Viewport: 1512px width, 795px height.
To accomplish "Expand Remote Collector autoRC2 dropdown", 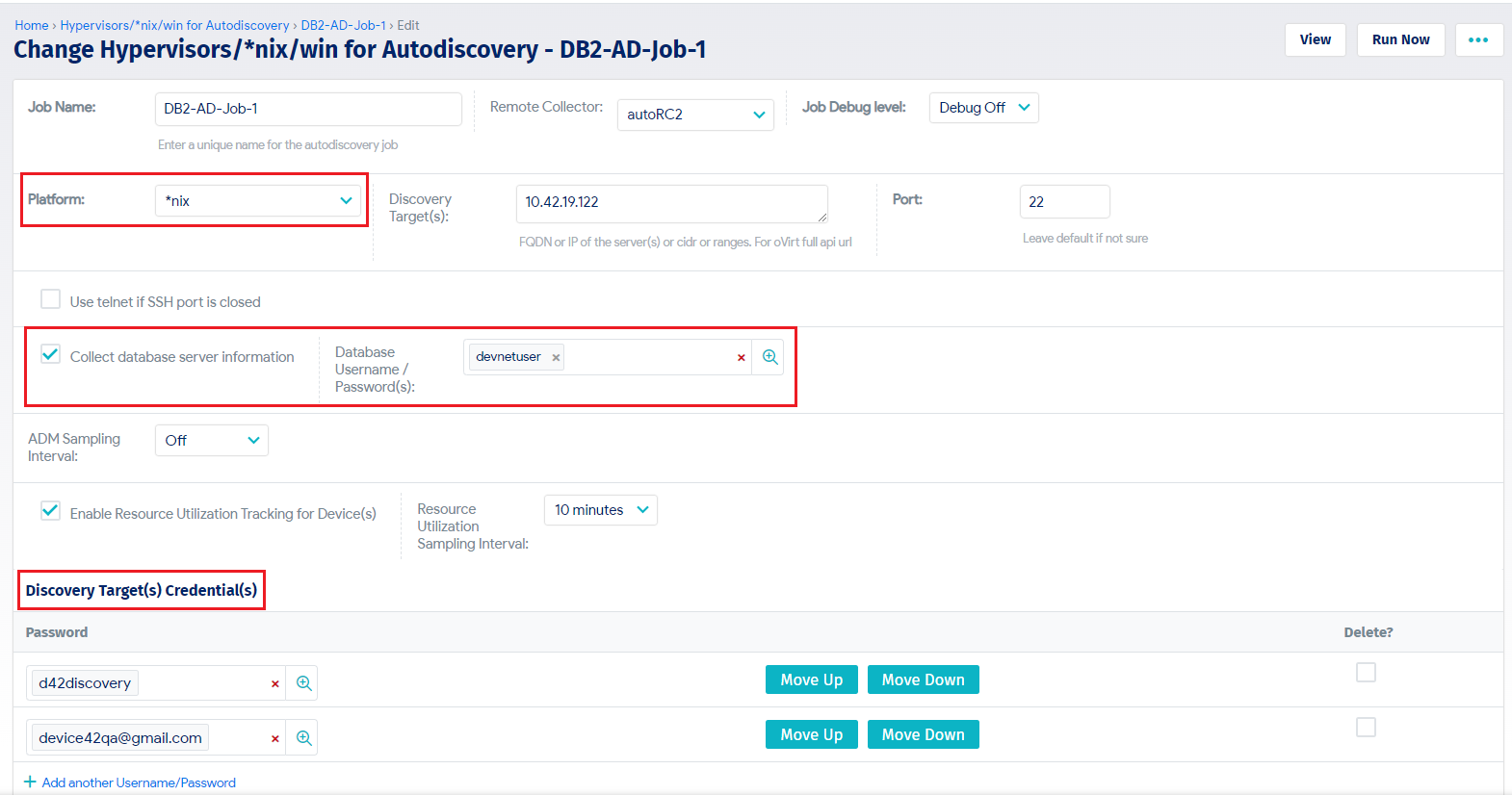I will [695, 115].
